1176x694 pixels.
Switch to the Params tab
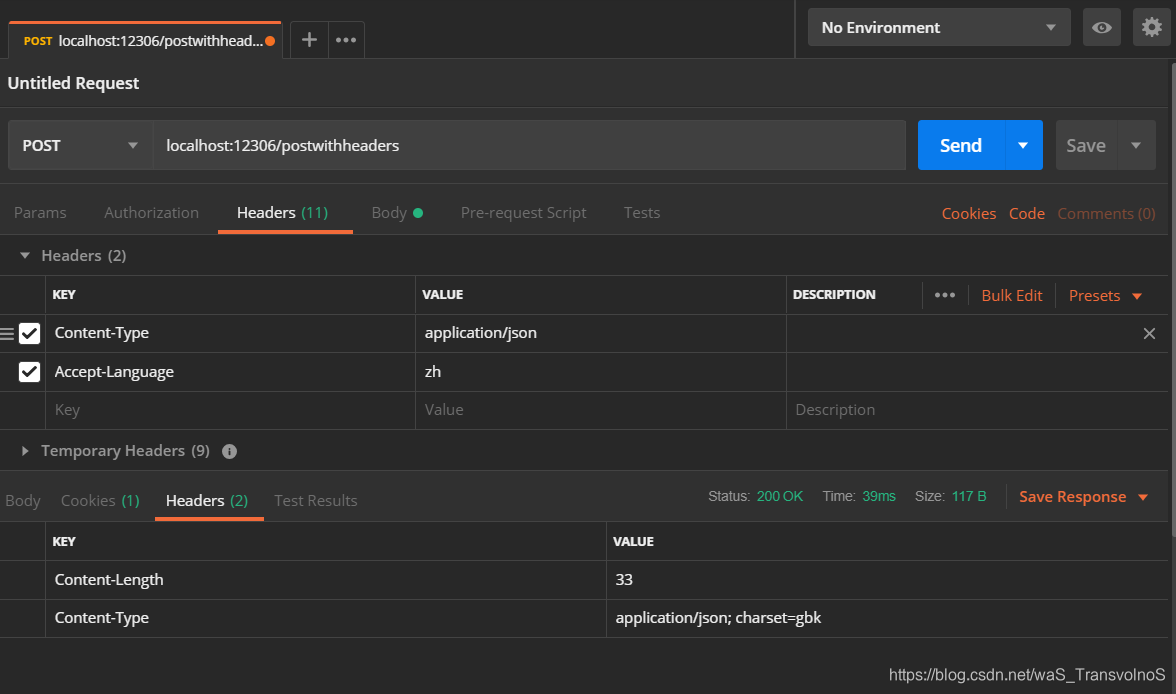40,213
